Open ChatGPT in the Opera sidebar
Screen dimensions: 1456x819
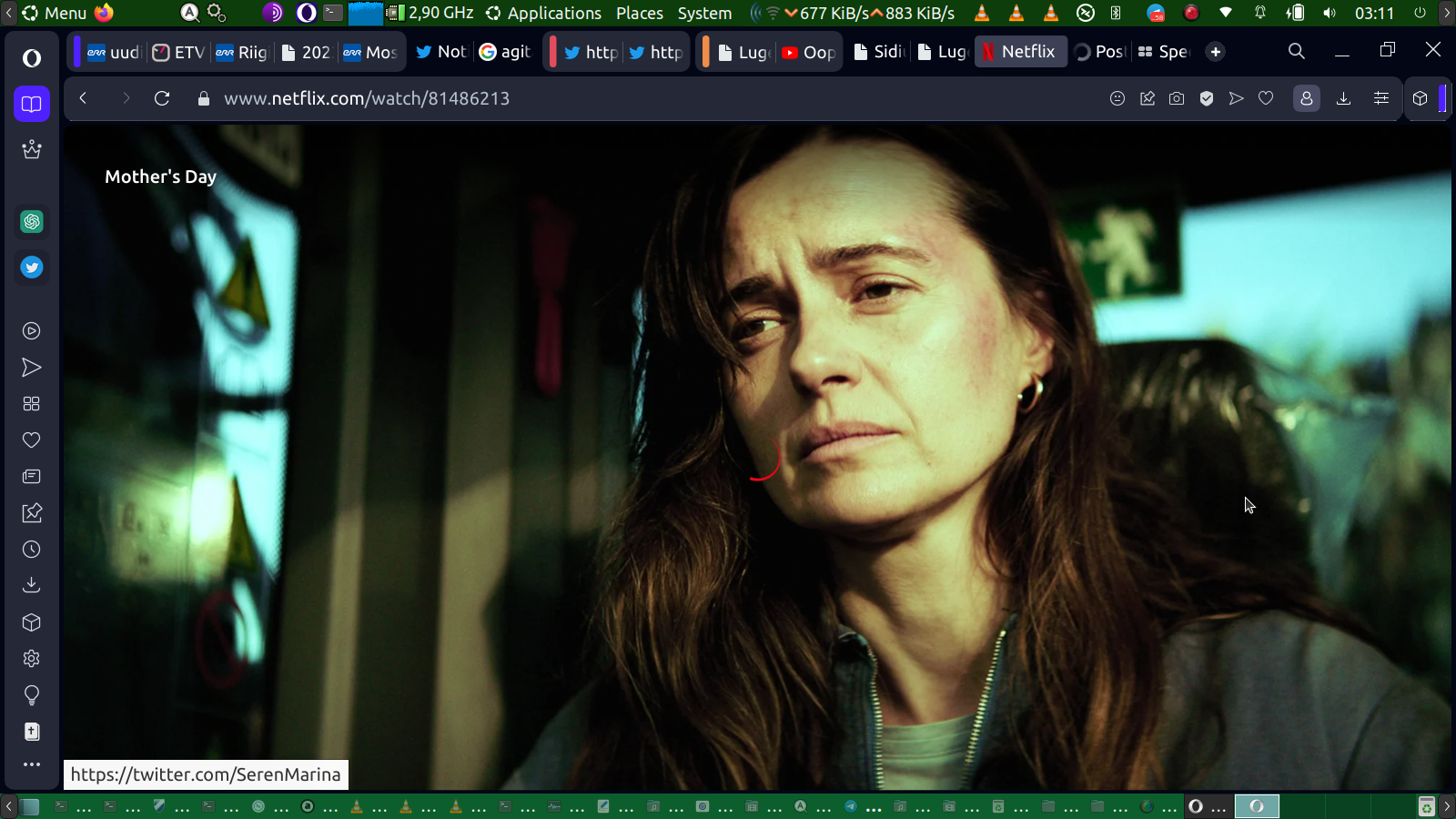pyautogui.click(x=32, y=221)
